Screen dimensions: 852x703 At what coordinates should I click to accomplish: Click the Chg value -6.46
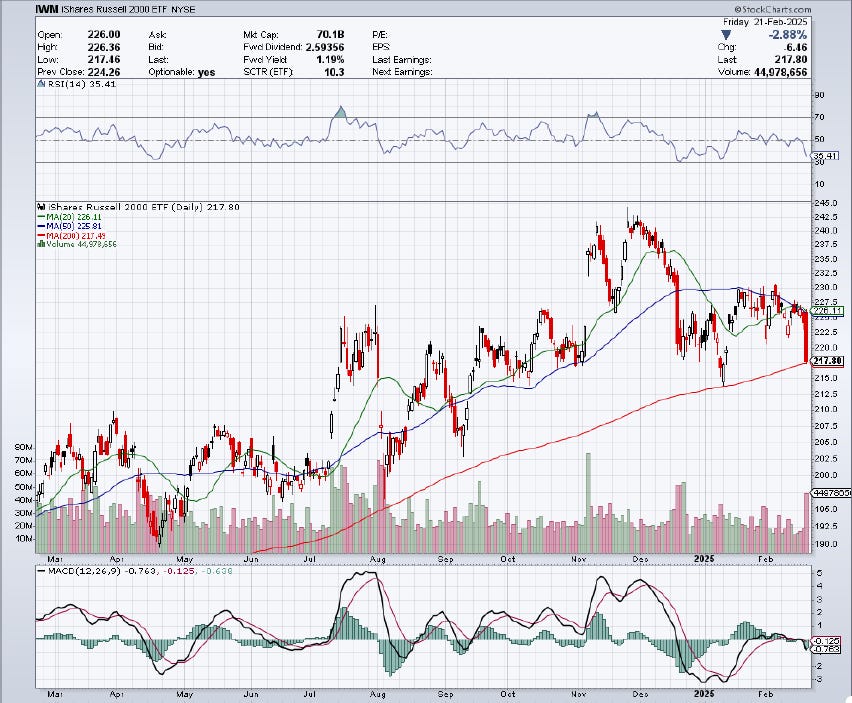pos(796,47)
